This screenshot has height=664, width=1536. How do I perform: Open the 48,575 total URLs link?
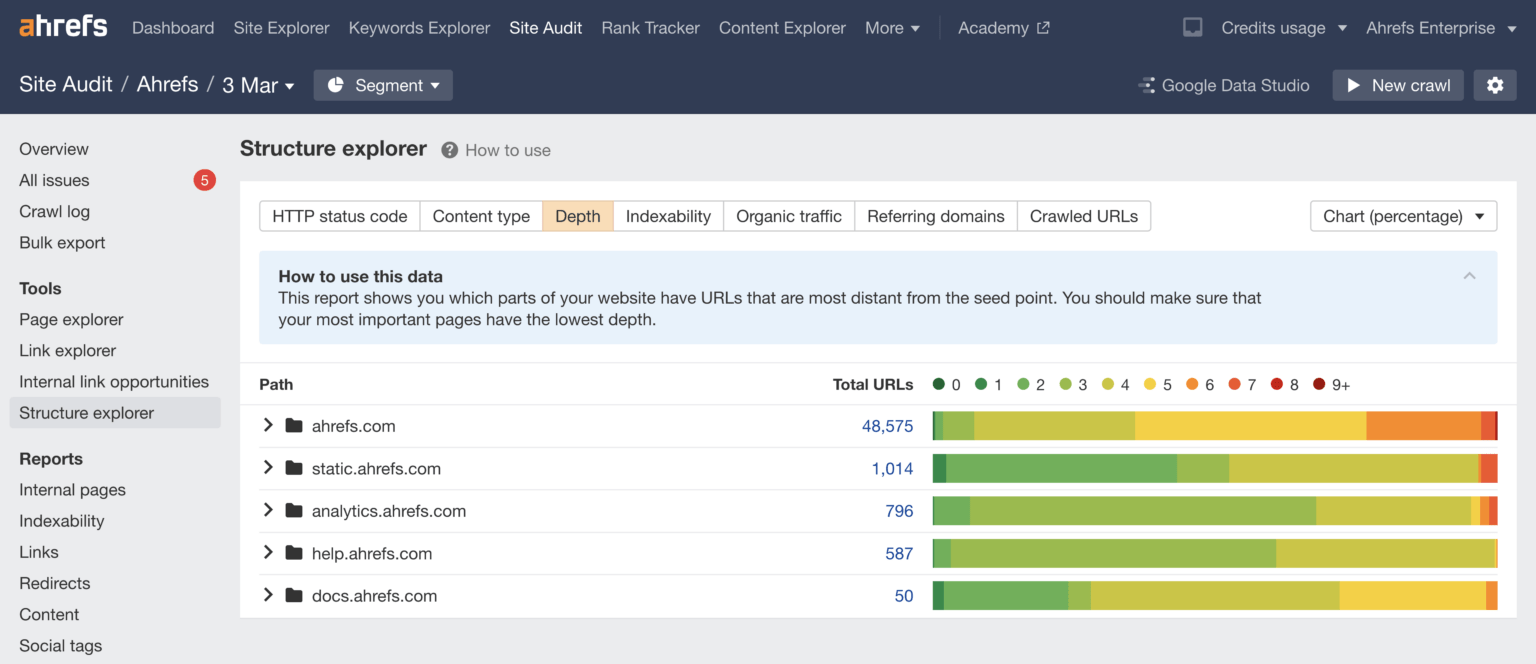886,425
